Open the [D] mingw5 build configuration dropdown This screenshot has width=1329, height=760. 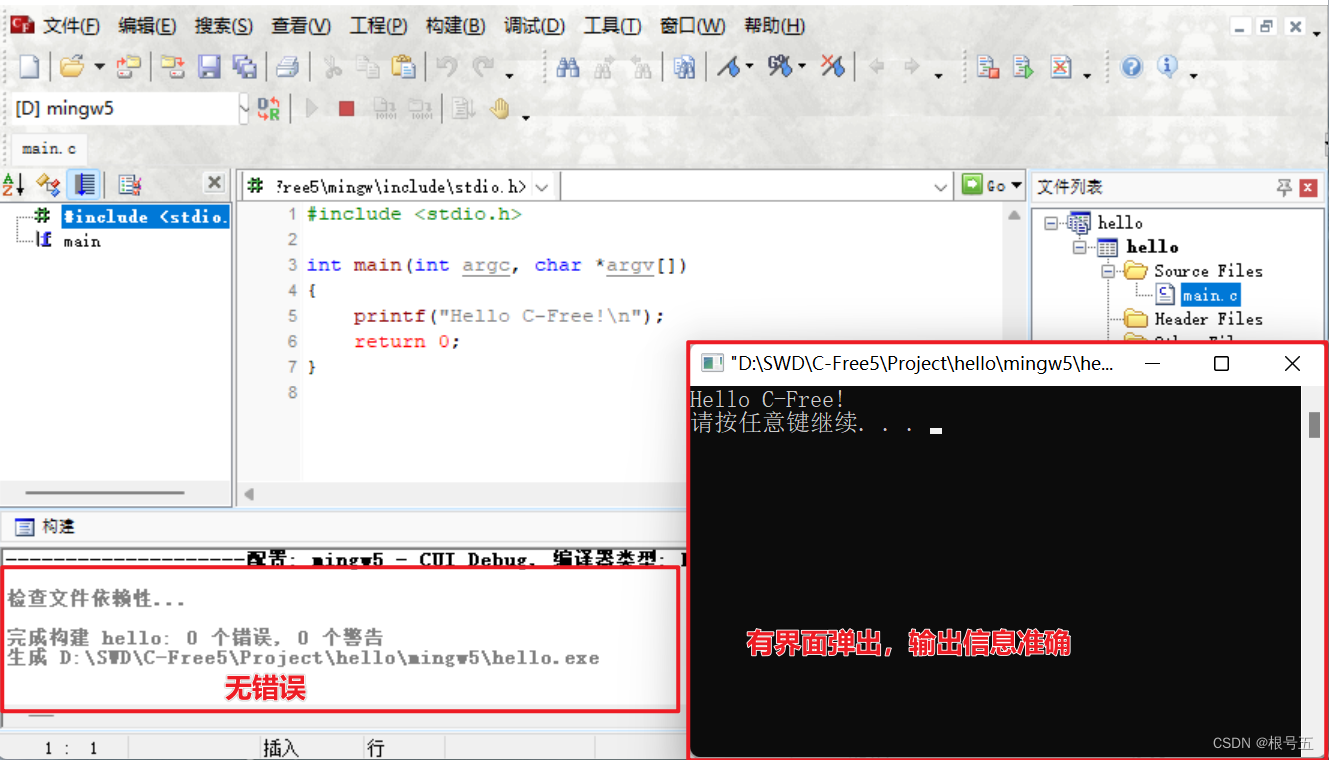[x=244, y=108]
